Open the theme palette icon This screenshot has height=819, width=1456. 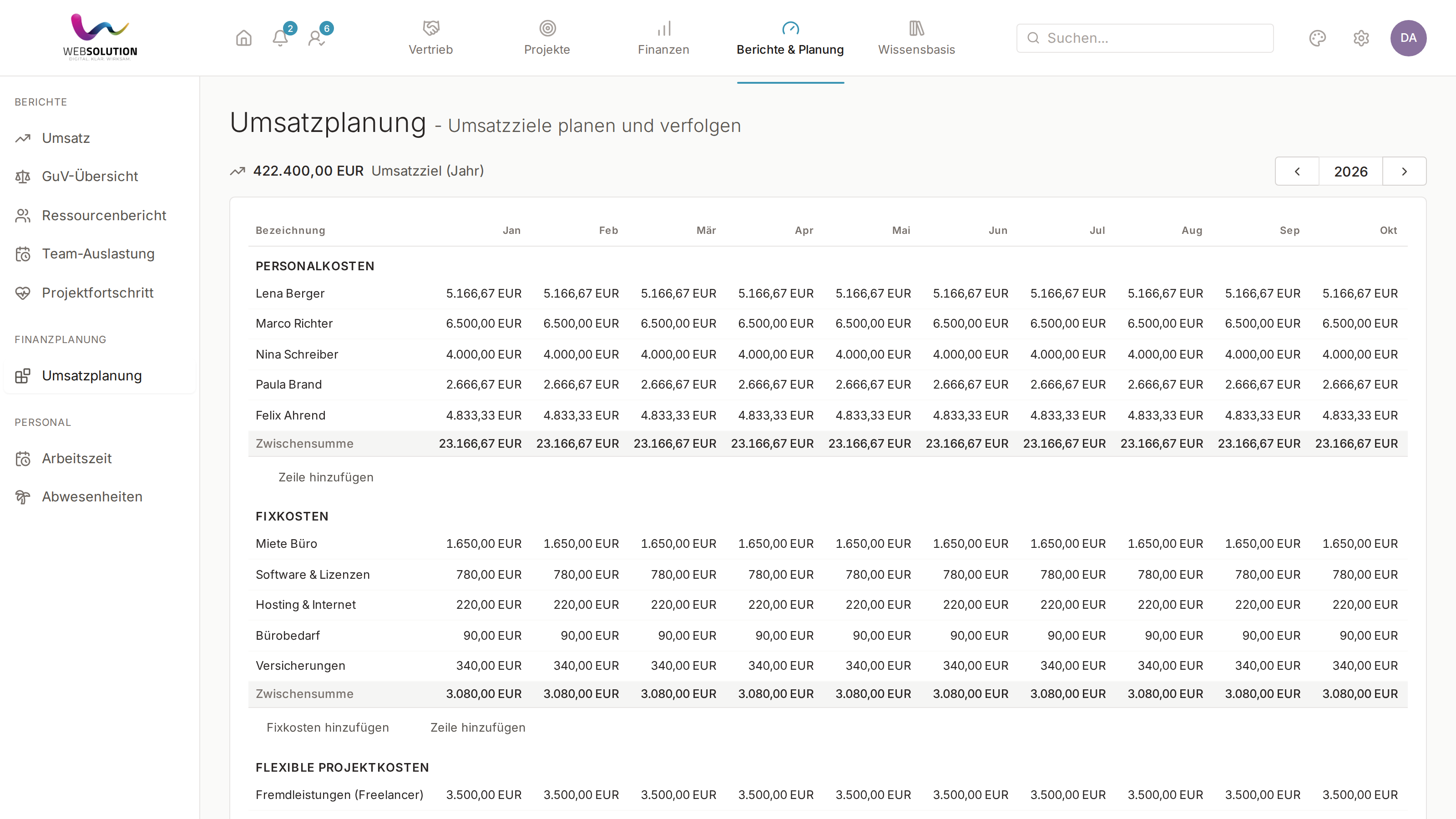(1318, 38)
